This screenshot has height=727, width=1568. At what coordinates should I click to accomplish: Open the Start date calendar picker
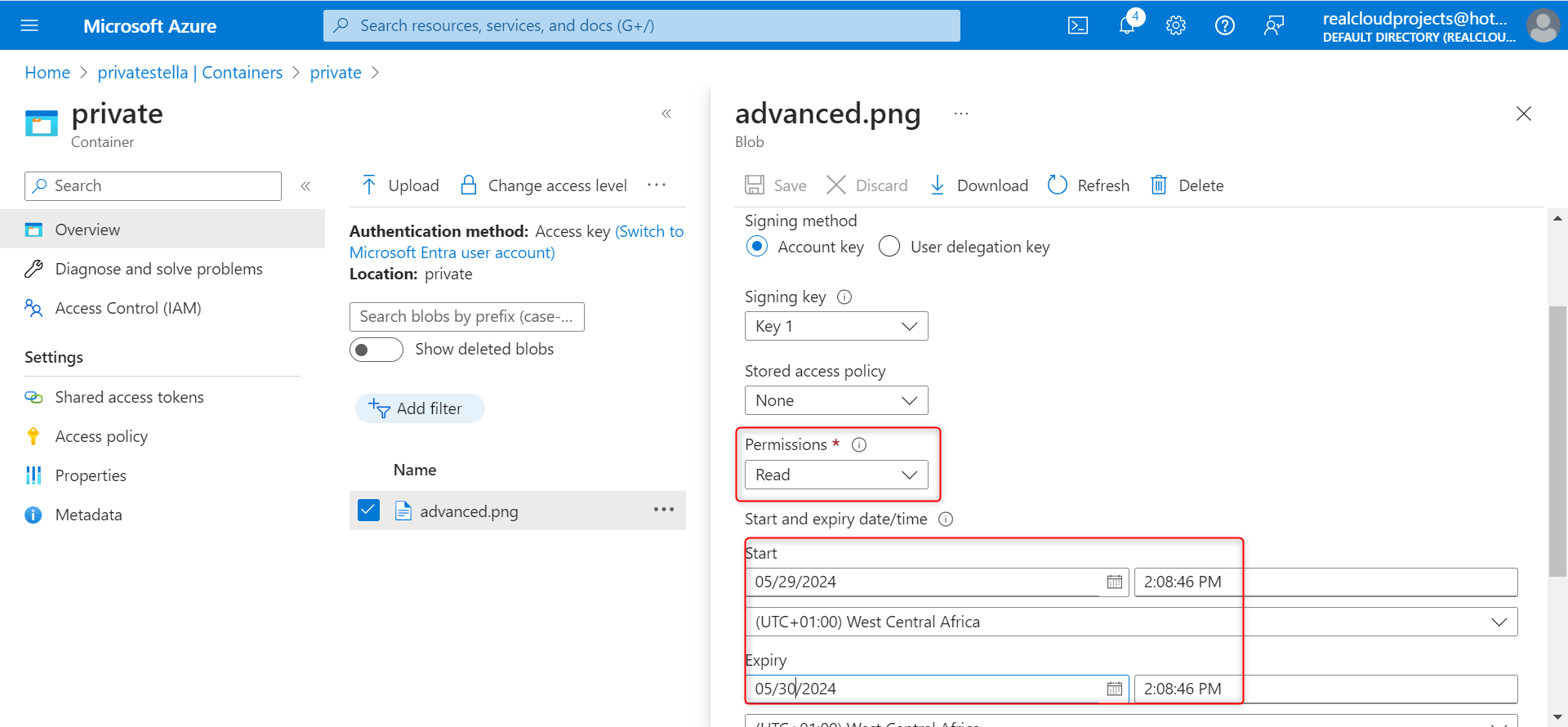click(x=1115, y=582)
